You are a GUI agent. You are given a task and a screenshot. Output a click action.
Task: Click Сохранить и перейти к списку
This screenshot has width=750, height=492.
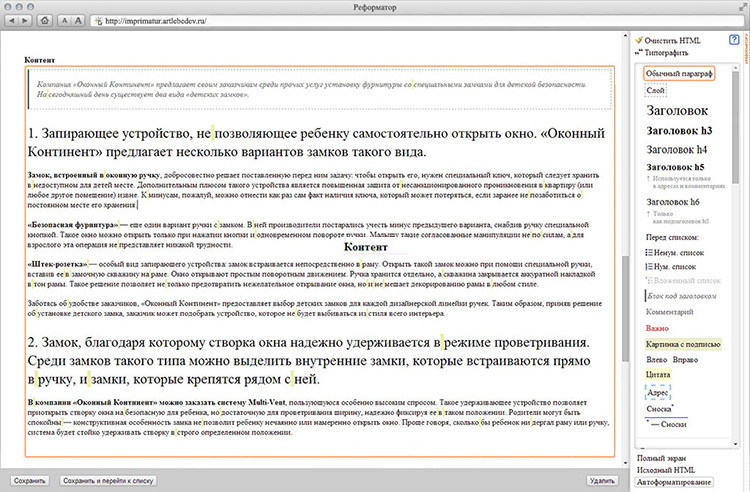(x=108, y=481)
